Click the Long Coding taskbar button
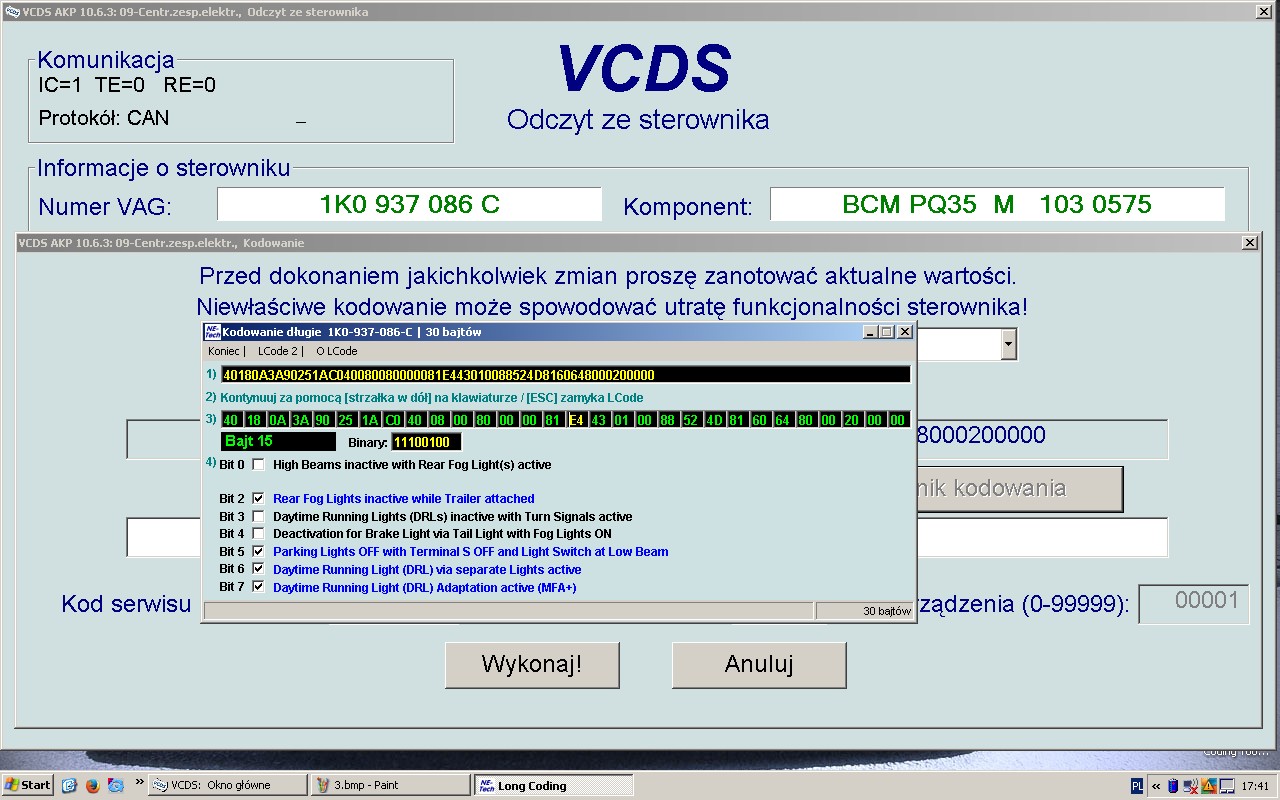Screen dimensions: 1280x800 [x=553, y=785]
